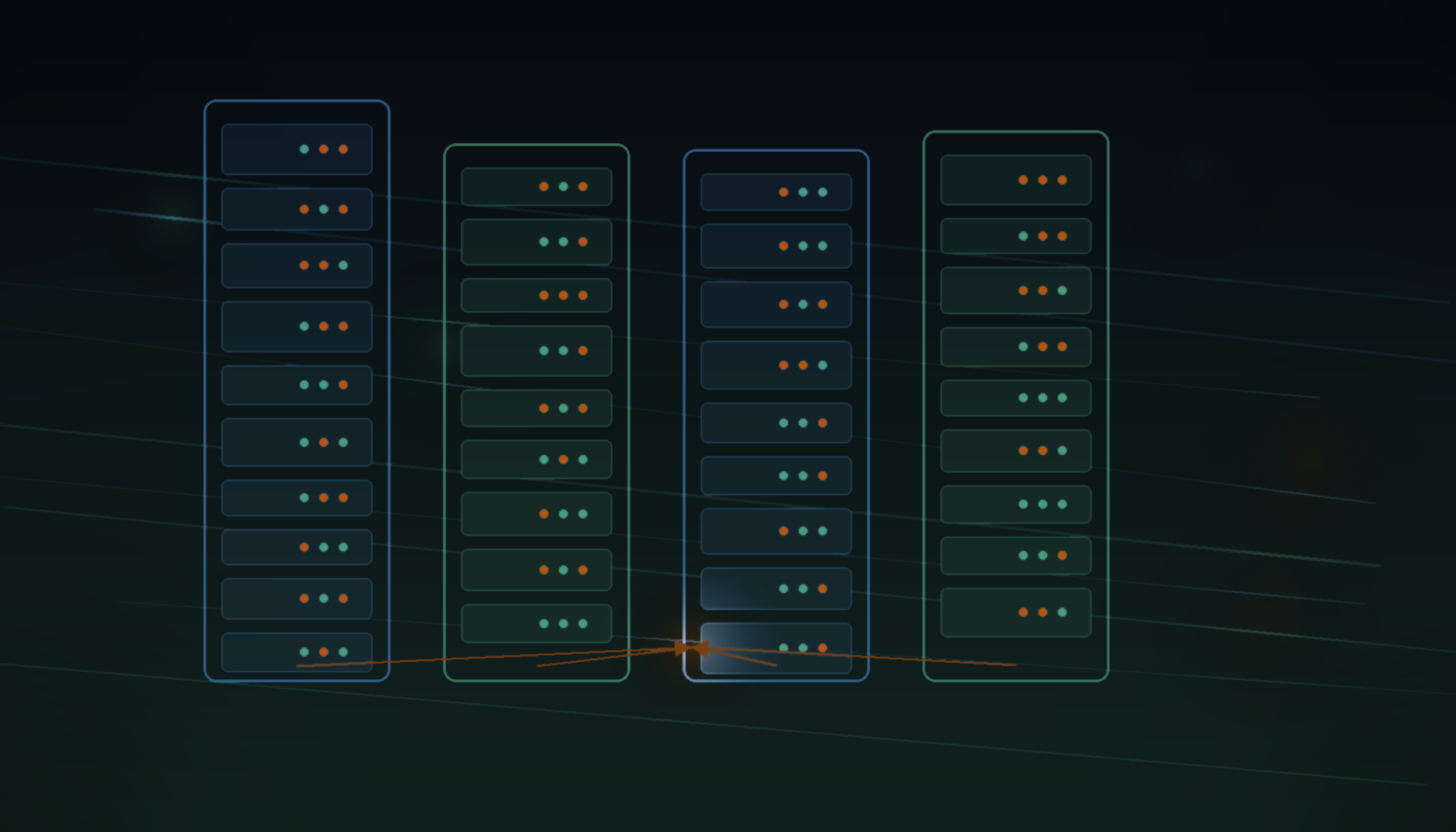The height and width of the screenshot is (832, 1456).
Task: Click the glowing highlighted server unit
Action: tap(776, 648)
